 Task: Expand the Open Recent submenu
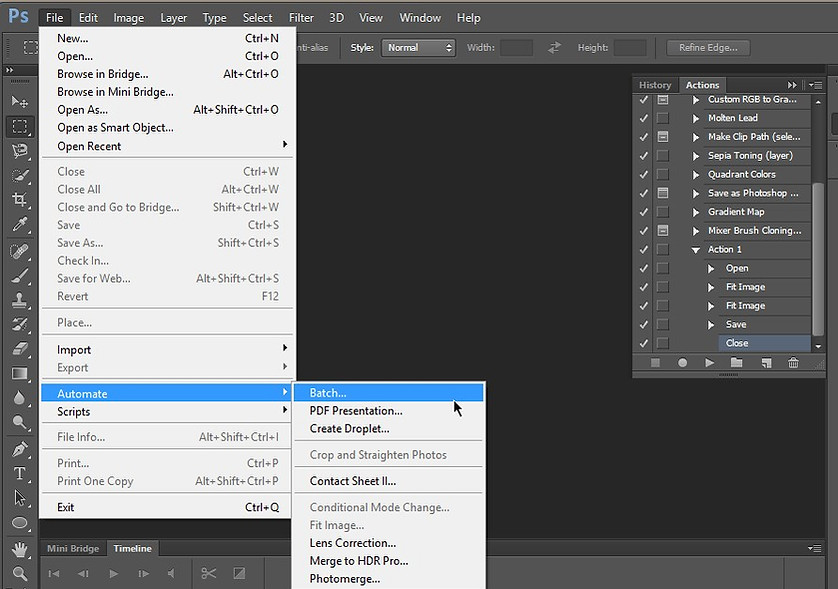point(167,146)
